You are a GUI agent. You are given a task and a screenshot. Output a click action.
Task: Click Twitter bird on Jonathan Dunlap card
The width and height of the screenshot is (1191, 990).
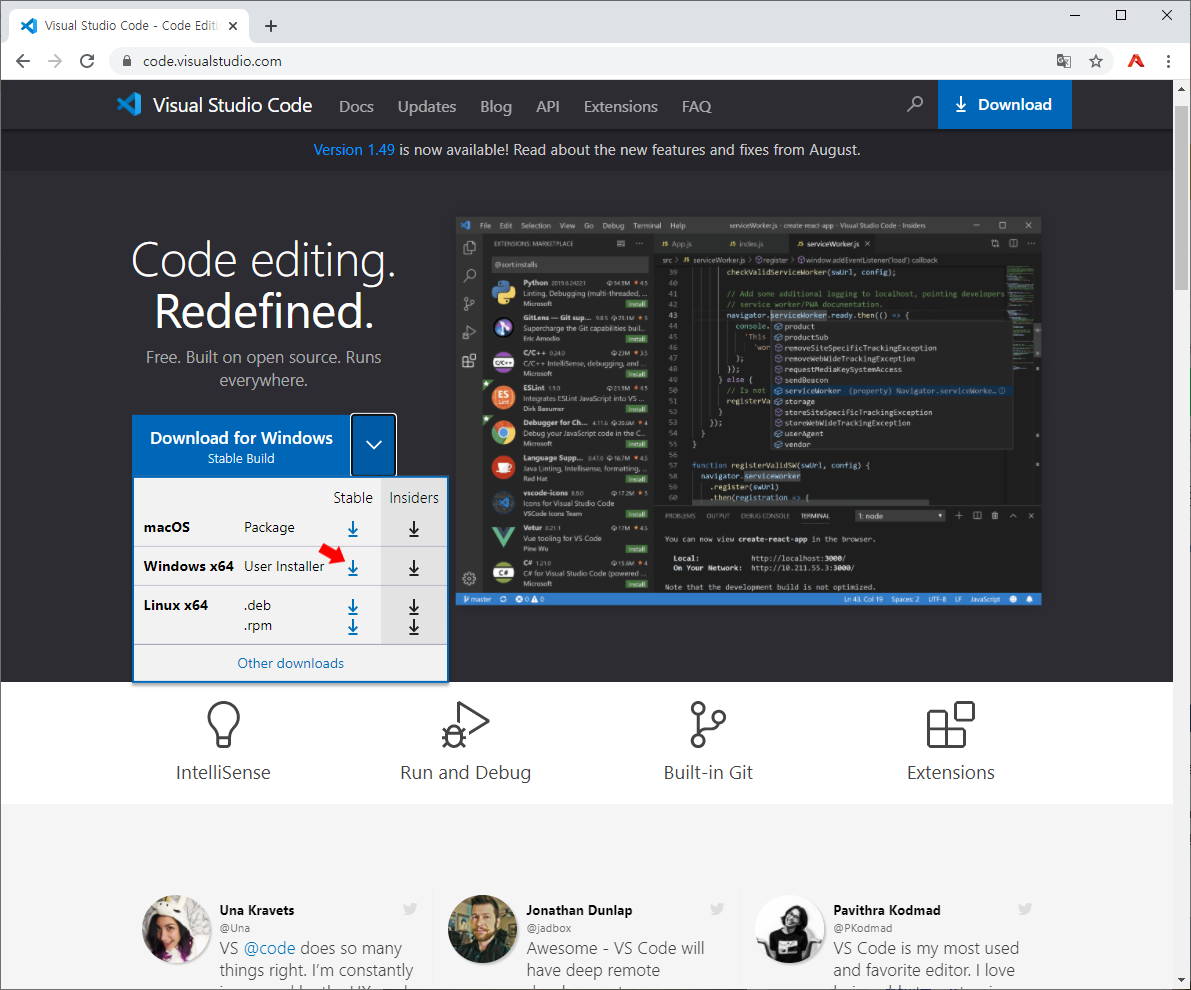[x=717, y=909]
